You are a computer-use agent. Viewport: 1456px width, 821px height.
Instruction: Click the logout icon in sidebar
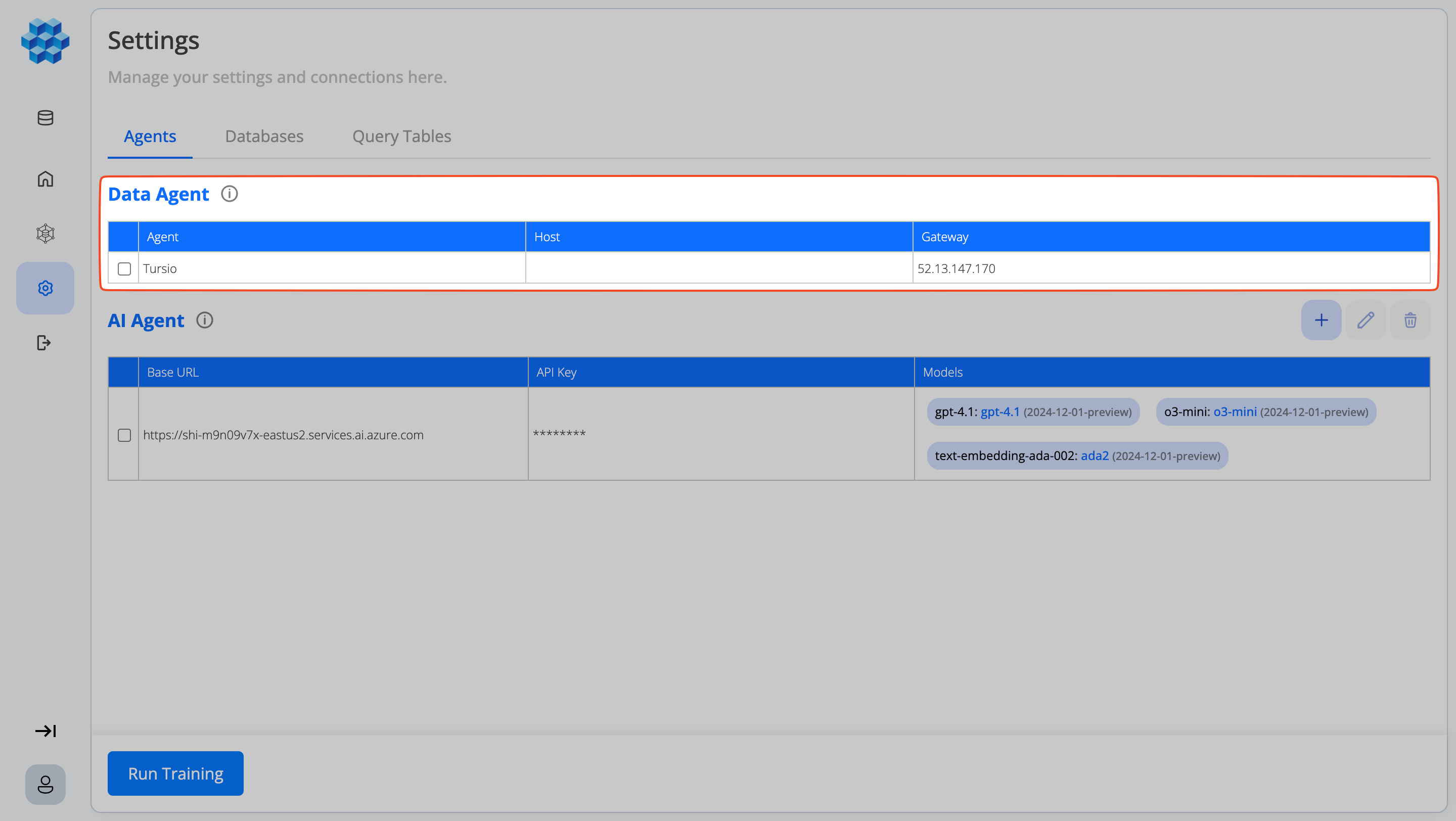(44, 343)
